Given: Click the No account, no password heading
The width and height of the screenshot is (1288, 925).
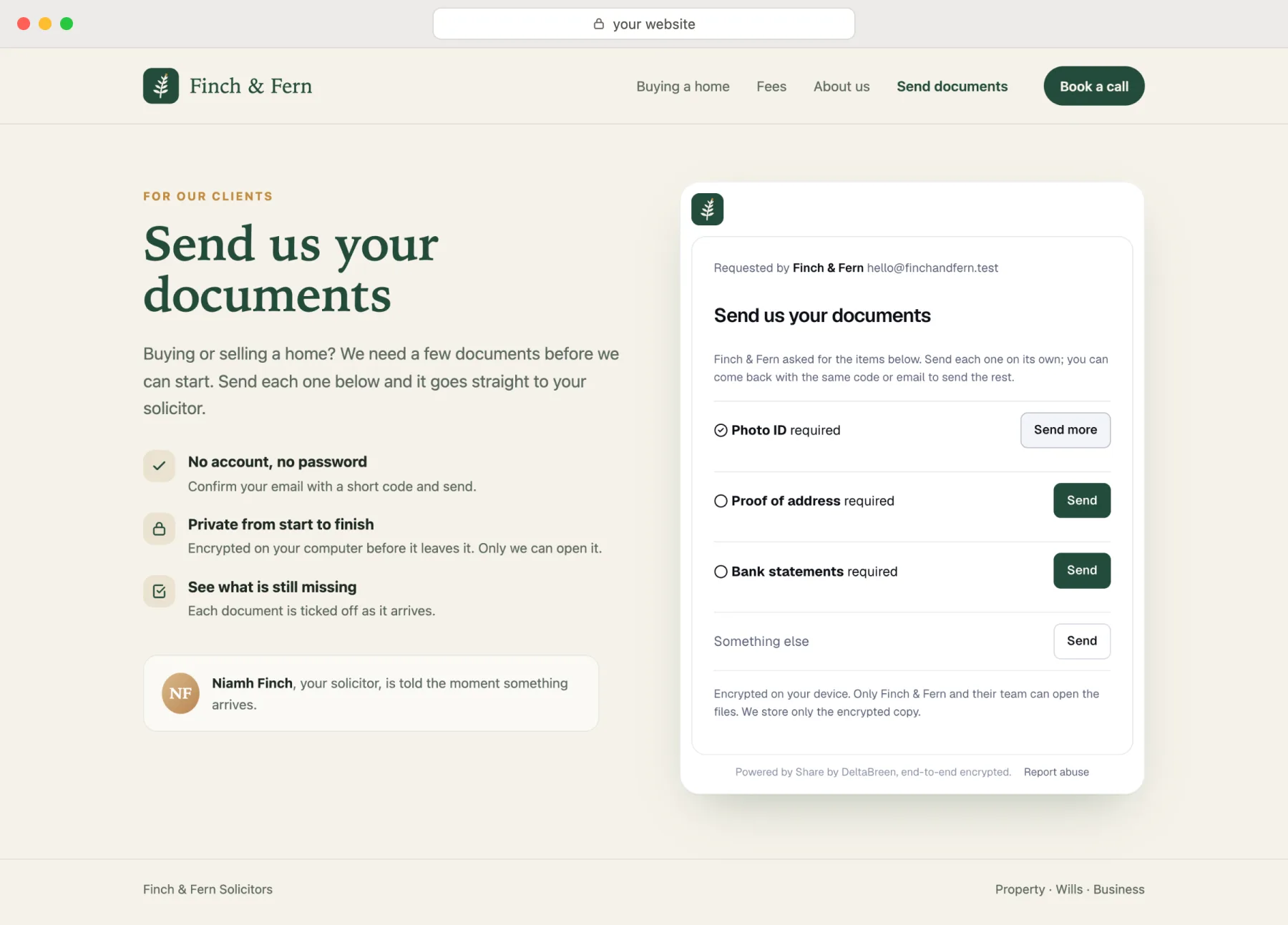Looking at the screenshot, I should (x=278, y=462).
